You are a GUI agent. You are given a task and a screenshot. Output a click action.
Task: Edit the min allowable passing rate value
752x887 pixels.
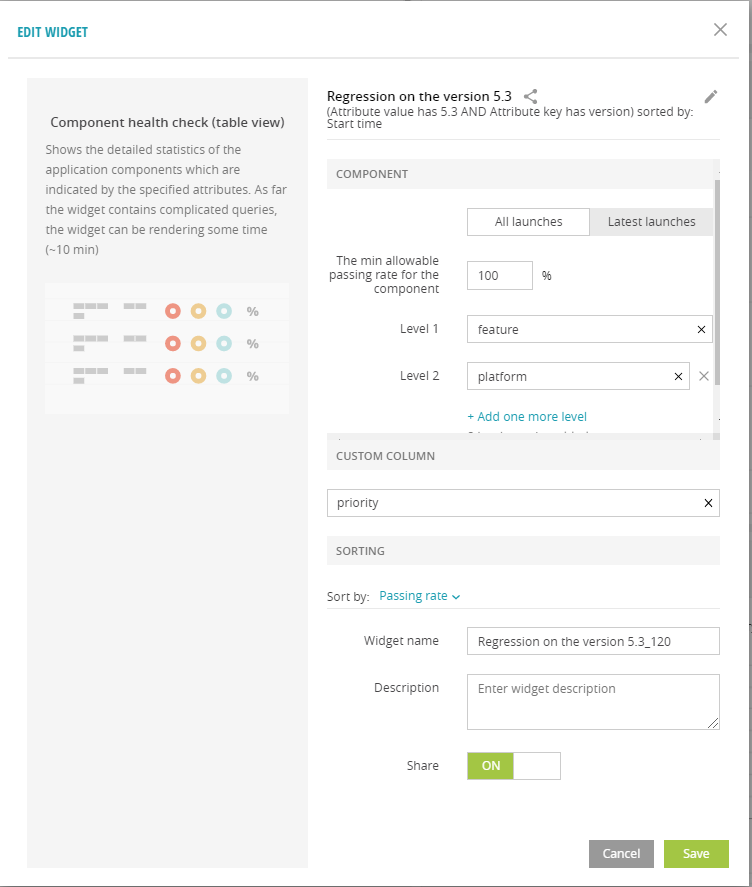[x=499, y=275]
